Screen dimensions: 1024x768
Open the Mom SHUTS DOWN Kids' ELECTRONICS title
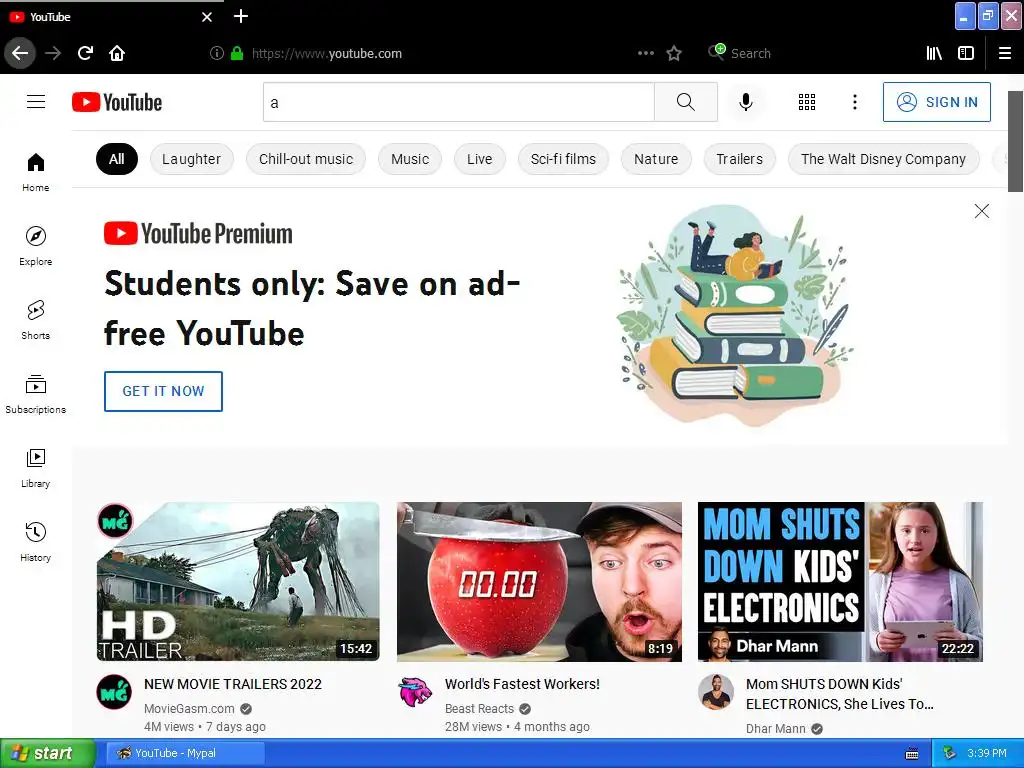(840, 694)
